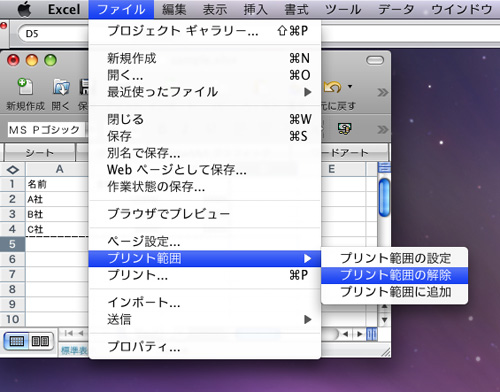Select 閉じる menu item
This screenshot has height=392, width=500.
[x=205, y=119]
